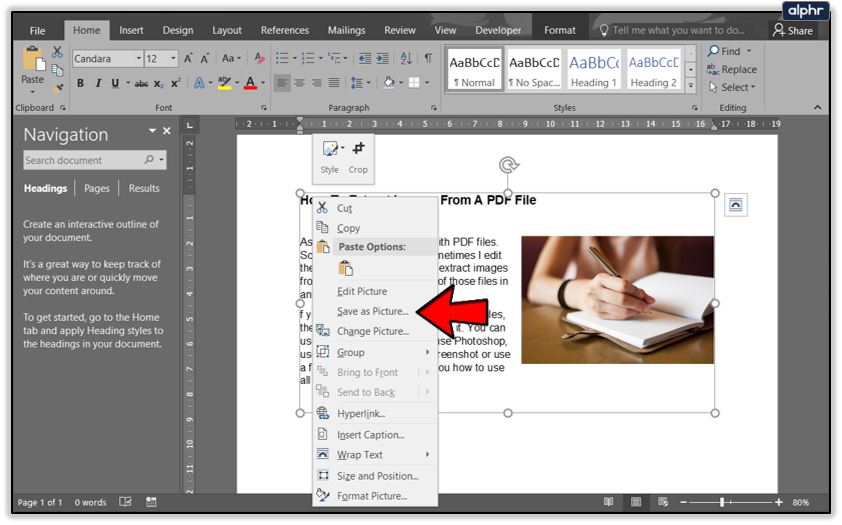Apply center paragraph alignment
The image size is (842, 525).
point(300,83)
